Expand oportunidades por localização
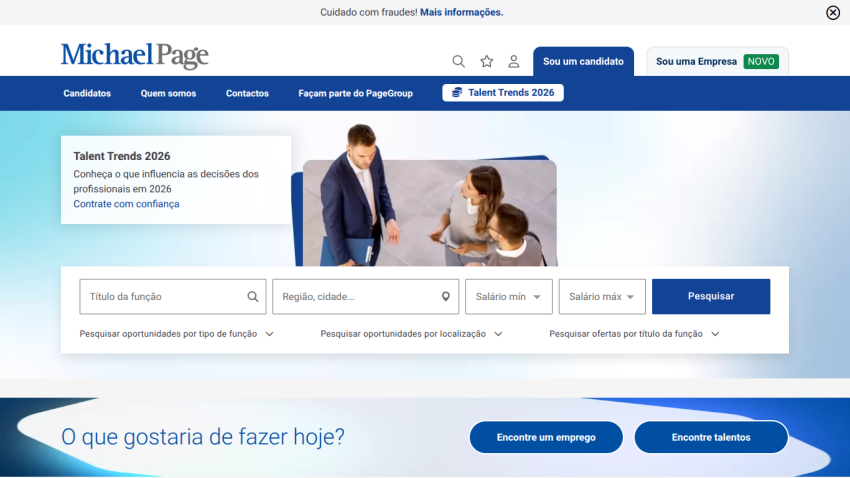This screenshot has width=850, height=478. [411, 334]
